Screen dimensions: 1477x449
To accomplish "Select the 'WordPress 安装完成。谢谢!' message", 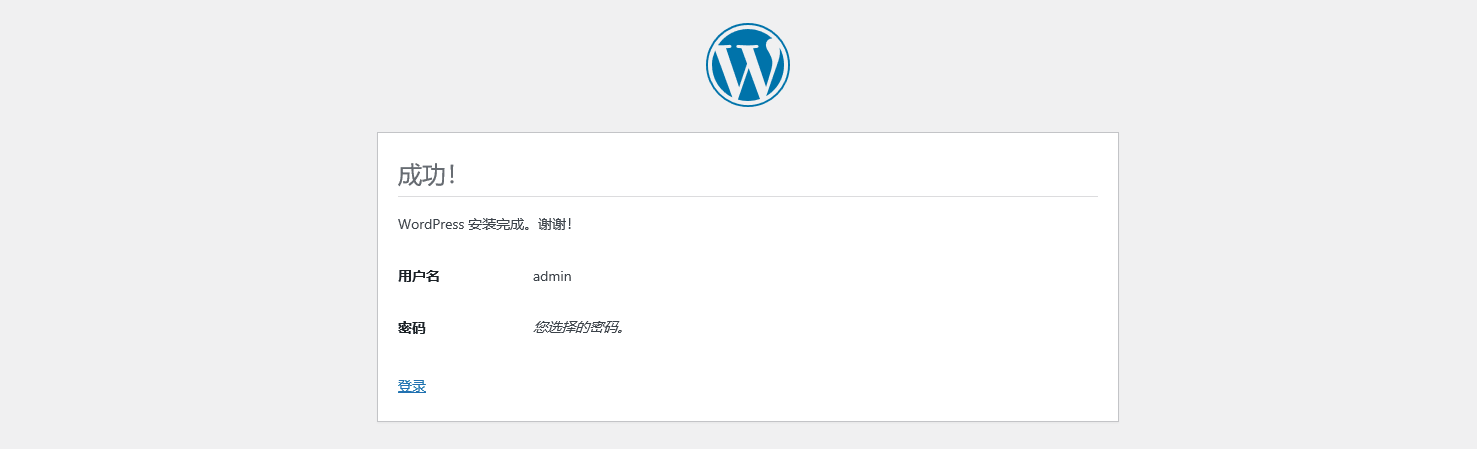I will (x=485, y=225).
